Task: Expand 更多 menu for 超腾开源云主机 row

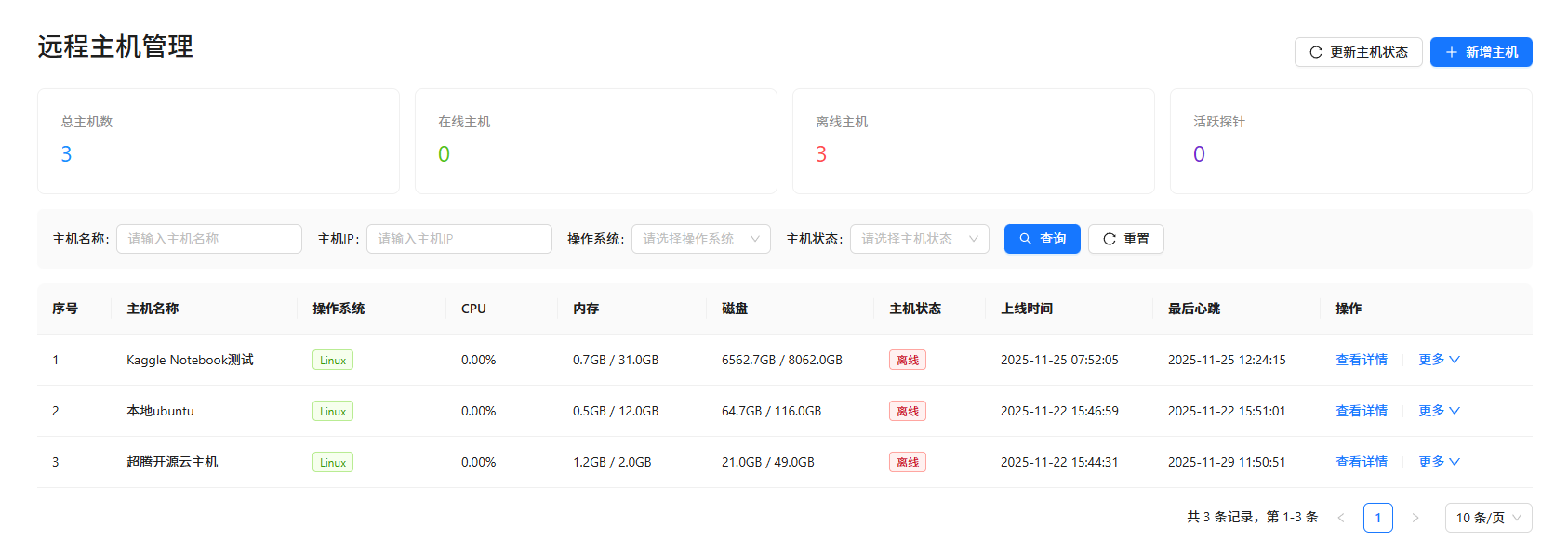Action: tap(1439, 462)
